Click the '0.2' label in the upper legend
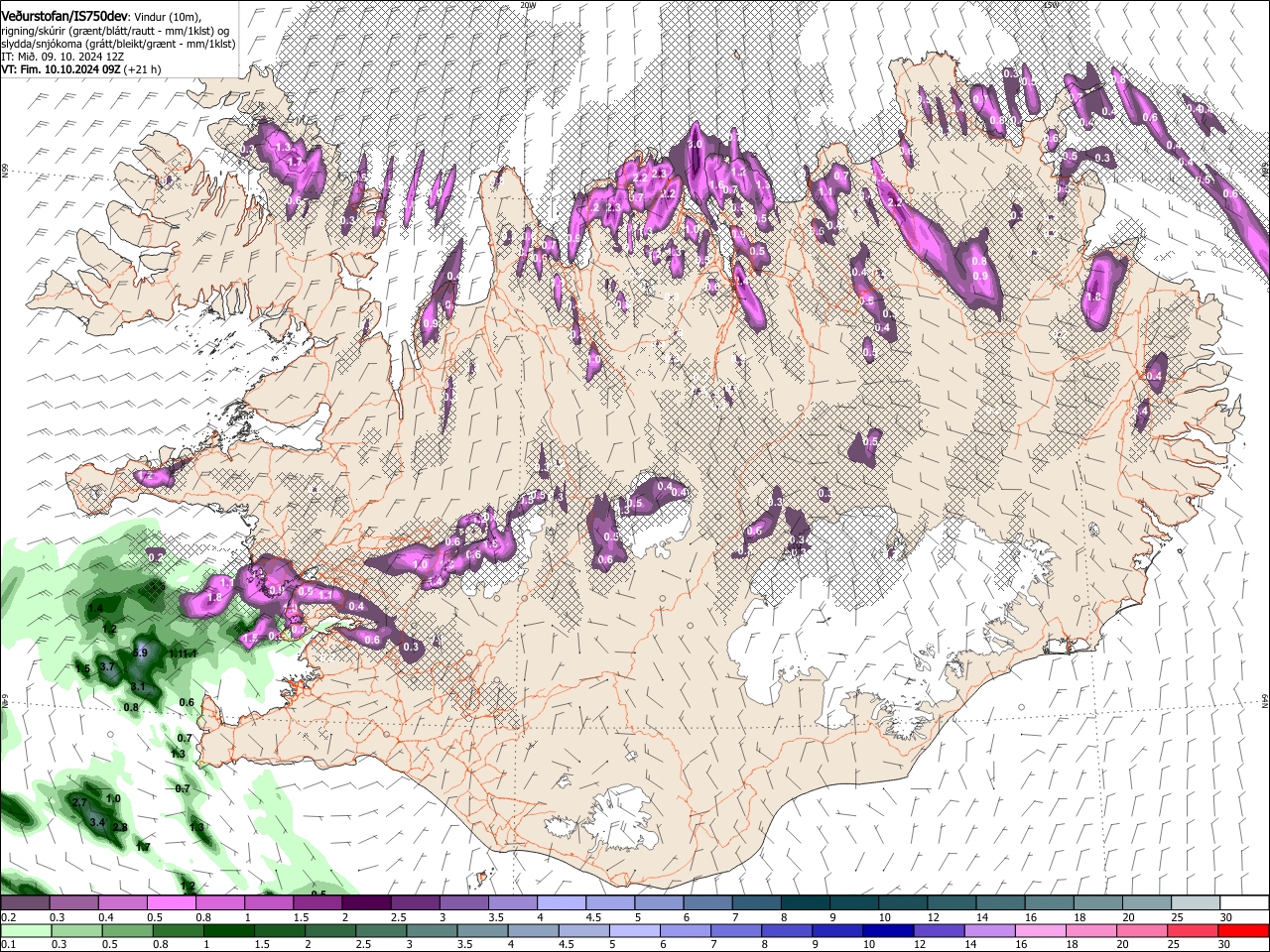The height and width of the screenshot is (952, 1270). coord(8,917)
